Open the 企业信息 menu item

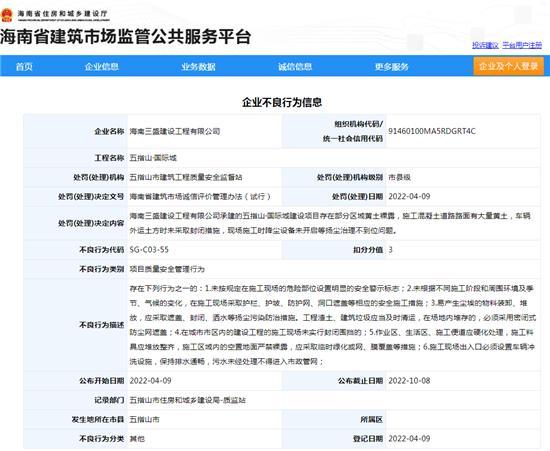click(x=102, y=67)
